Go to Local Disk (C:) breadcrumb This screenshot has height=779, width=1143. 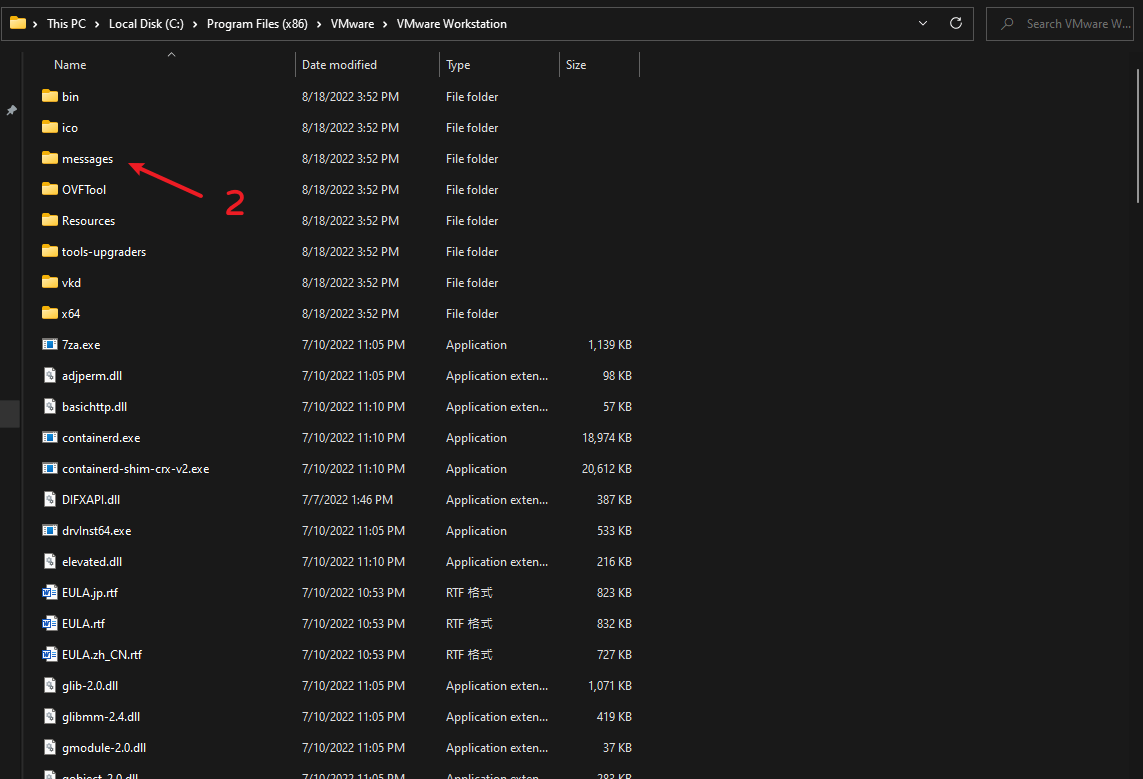click(146, 24)
